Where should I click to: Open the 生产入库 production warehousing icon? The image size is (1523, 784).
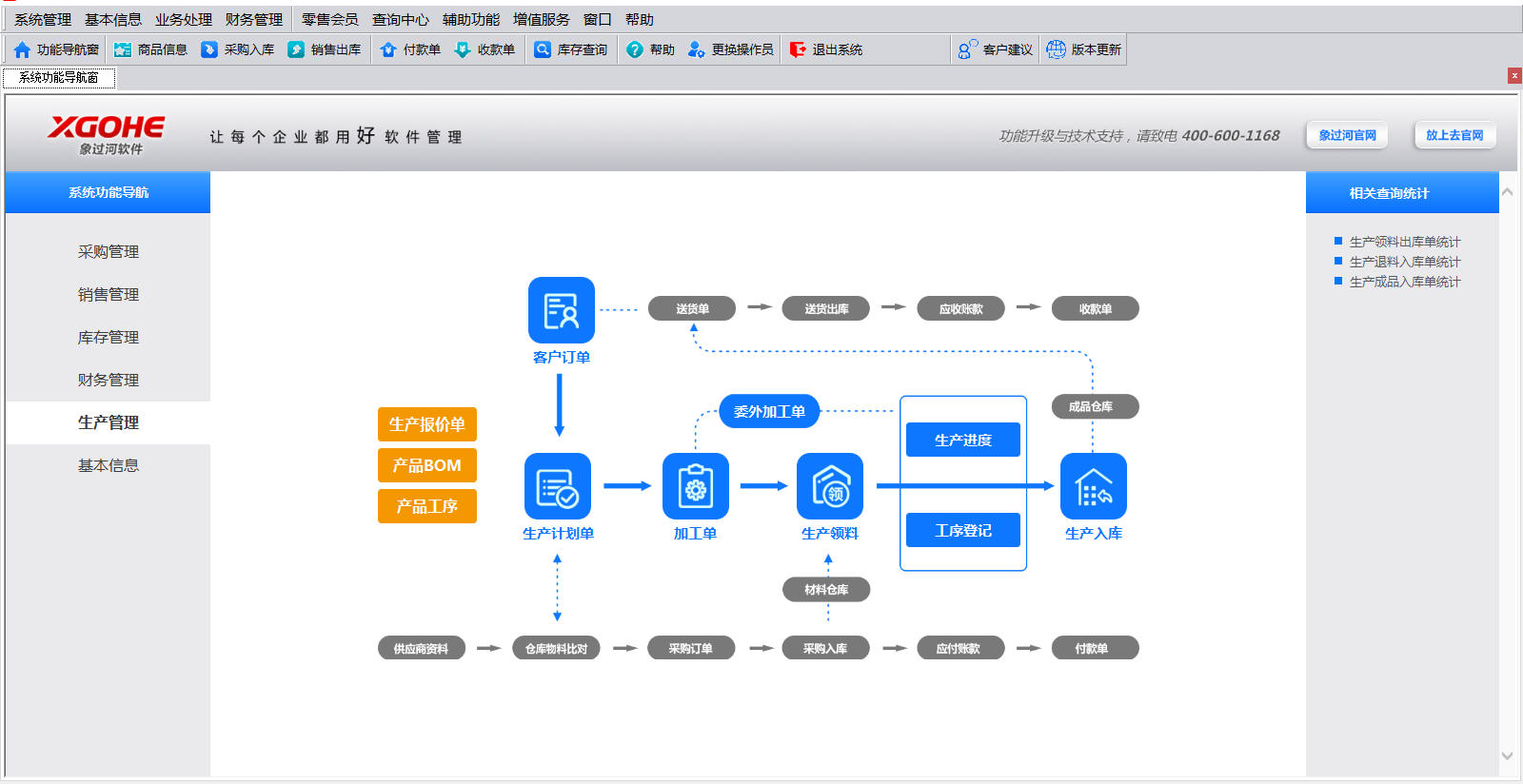[1093, 486]
